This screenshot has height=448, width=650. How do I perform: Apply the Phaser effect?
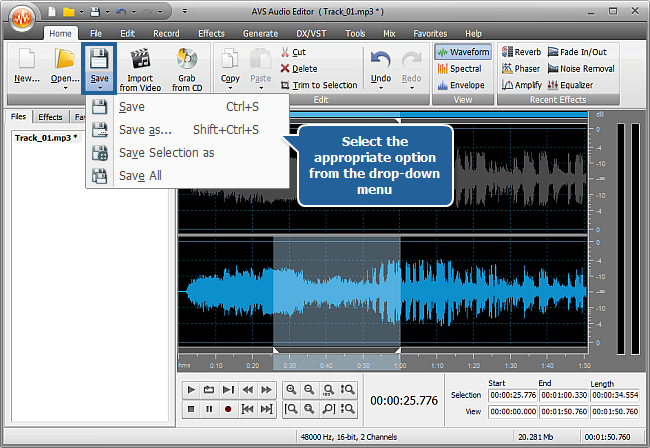(x=521, y=69)
